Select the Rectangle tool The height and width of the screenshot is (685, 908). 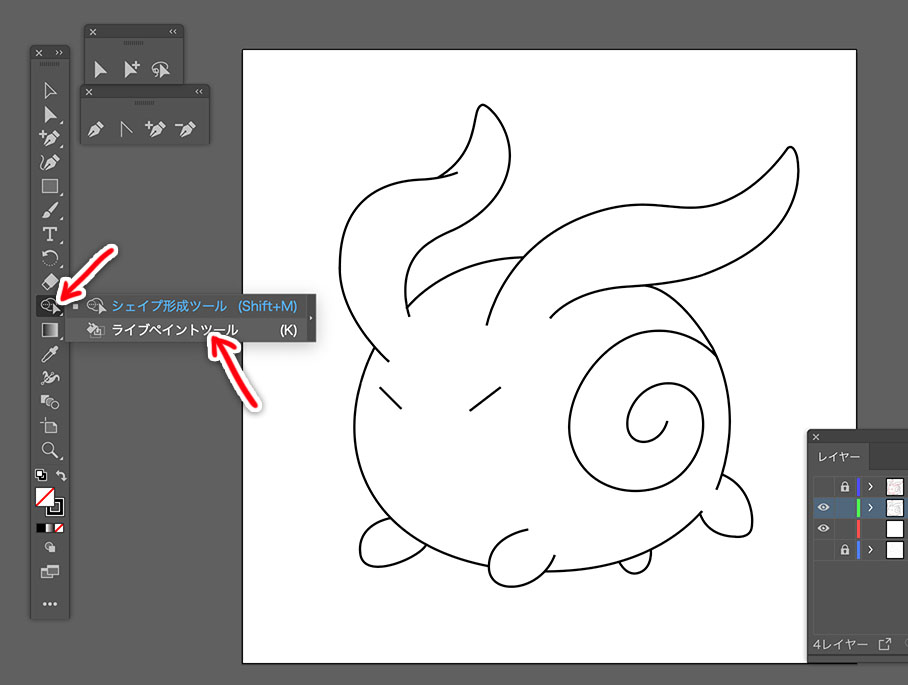pos(50,186)
